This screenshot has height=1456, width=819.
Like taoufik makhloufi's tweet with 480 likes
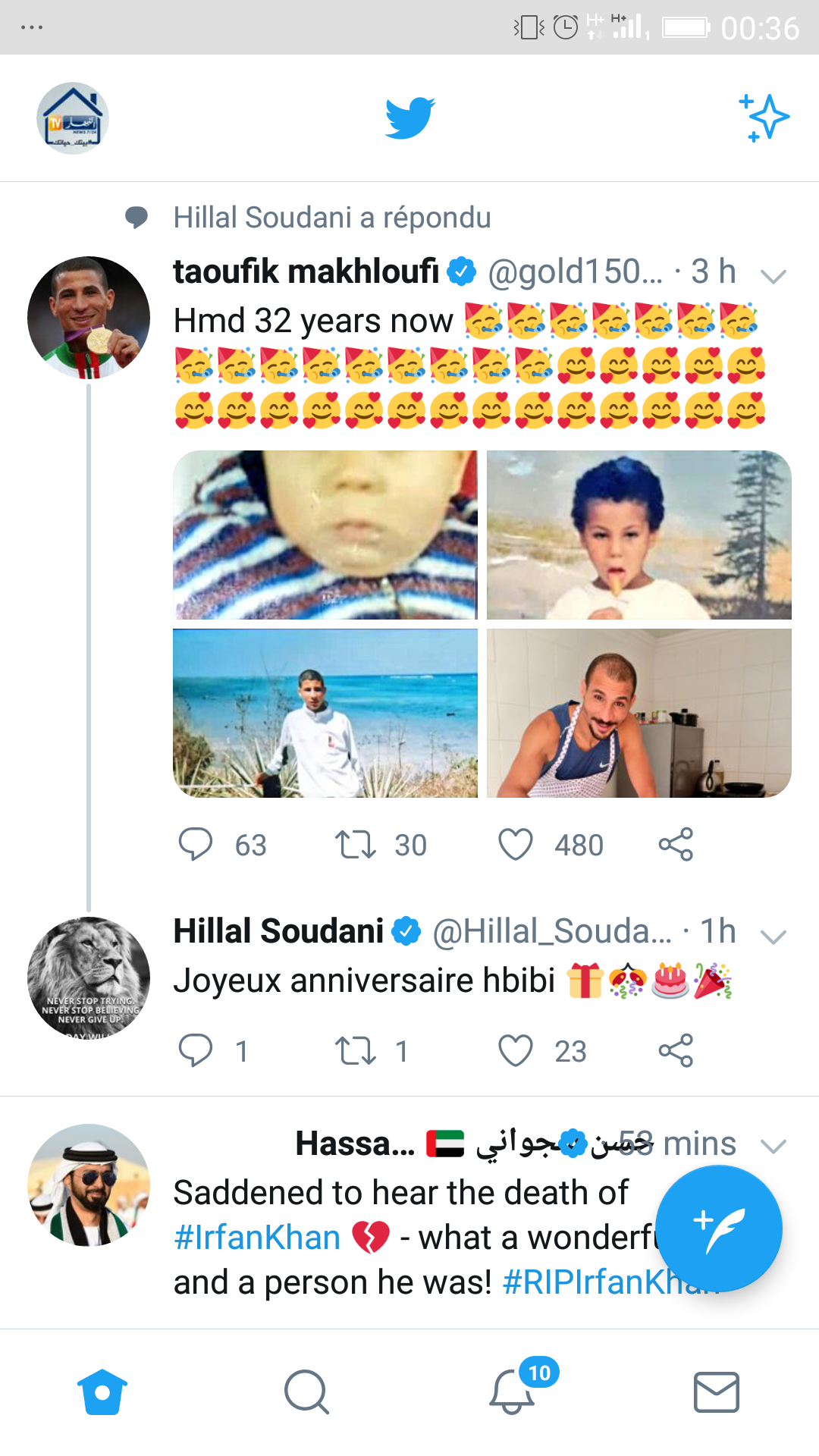pyautogui.click(x=516, y=844)
